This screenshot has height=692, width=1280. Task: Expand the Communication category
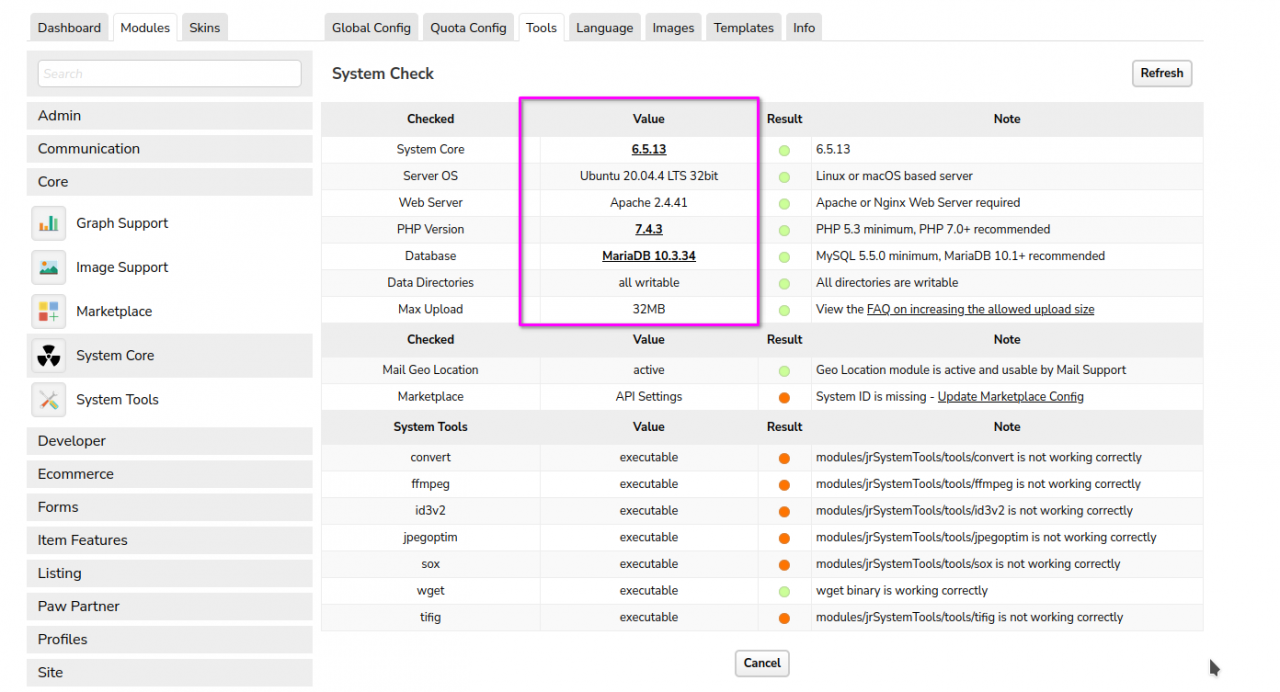[x=169, y=149]
